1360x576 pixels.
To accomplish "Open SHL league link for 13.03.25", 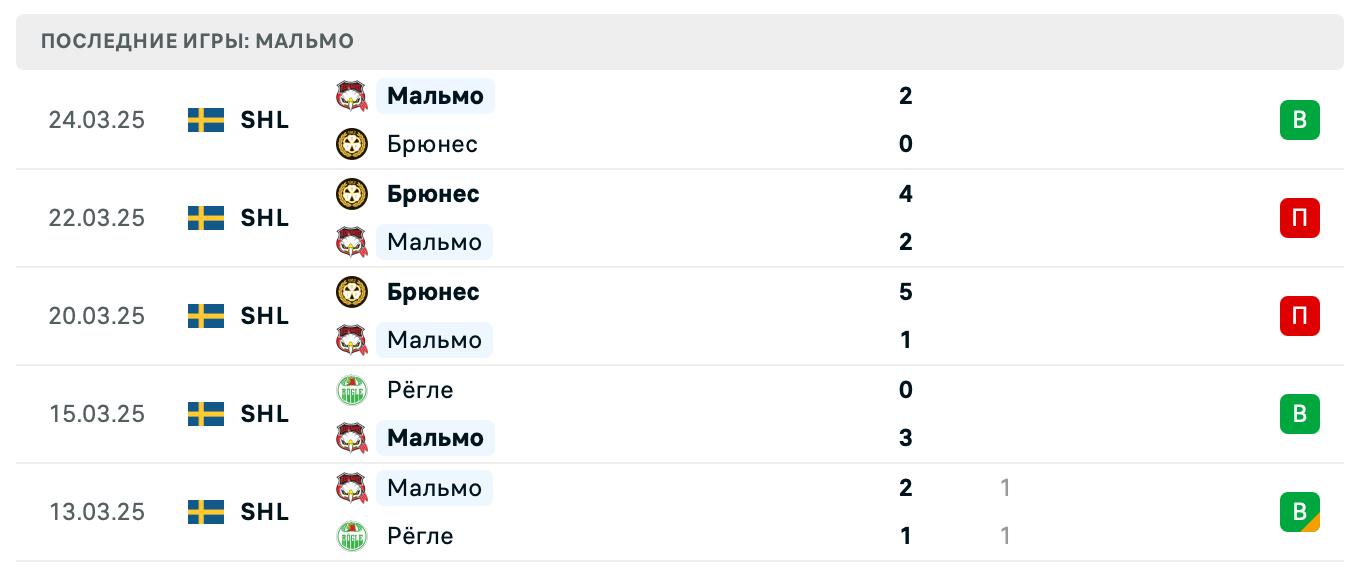I will click(x=265, y=512).
